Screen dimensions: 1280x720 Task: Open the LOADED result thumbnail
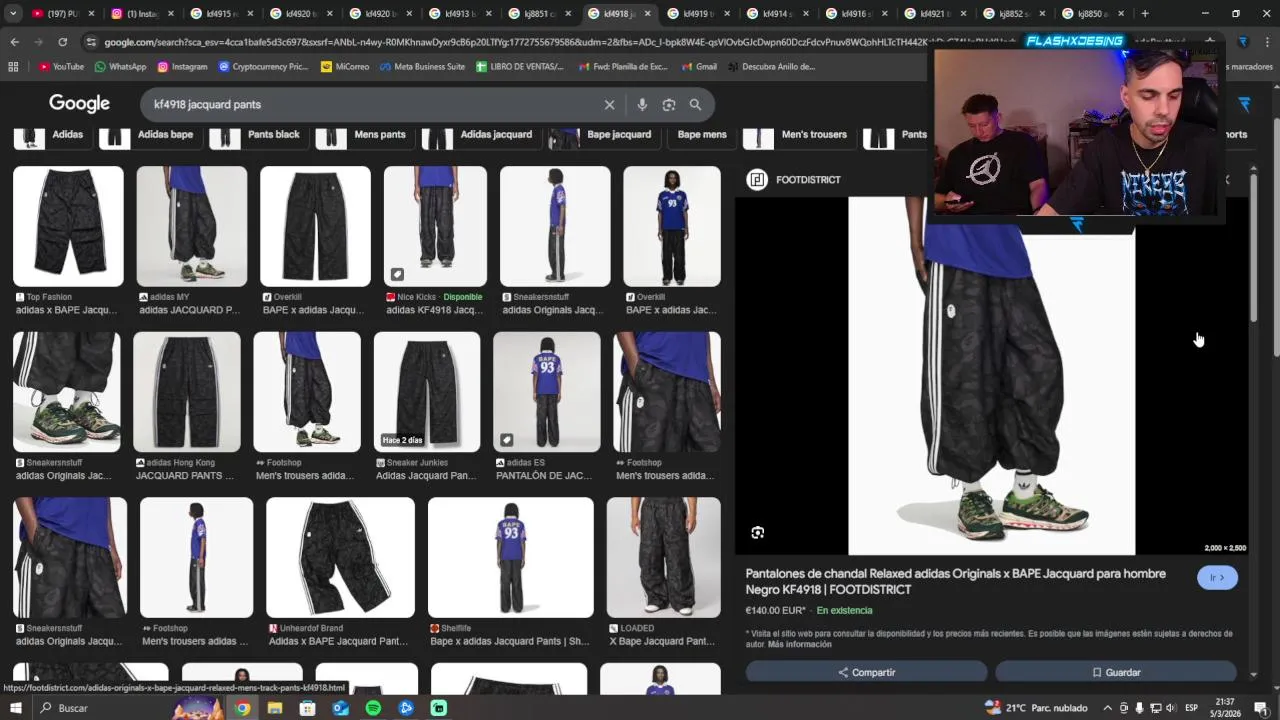pyautogui.click(x=663, y=558)
